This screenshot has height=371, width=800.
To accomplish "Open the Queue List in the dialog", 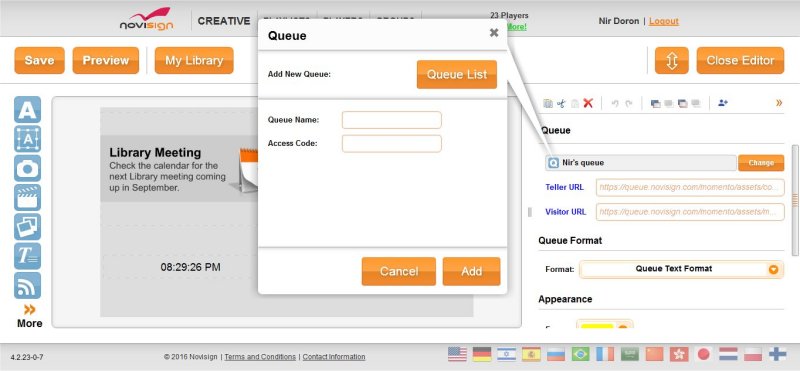I will (457, 75).
